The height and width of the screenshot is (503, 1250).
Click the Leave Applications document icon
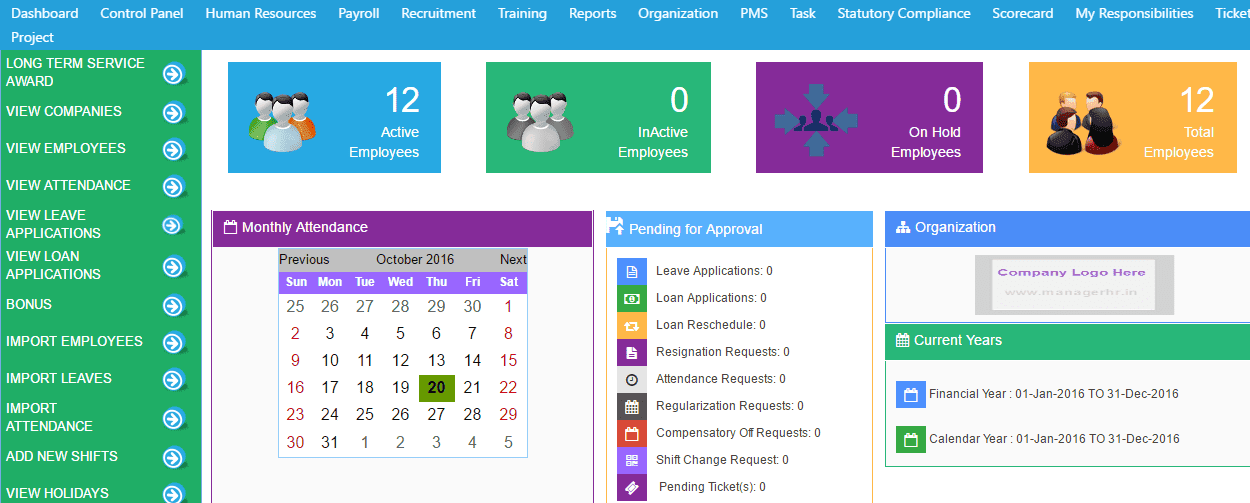tap(632, 271)
